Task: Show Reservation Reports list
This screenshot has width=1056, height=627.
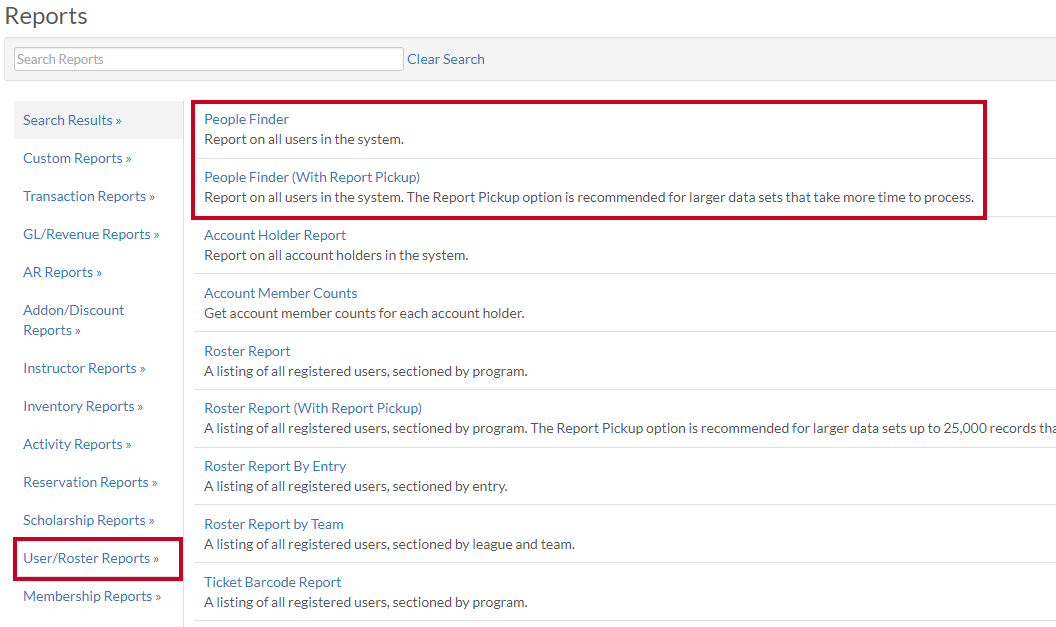Action: tap(90, 482)
